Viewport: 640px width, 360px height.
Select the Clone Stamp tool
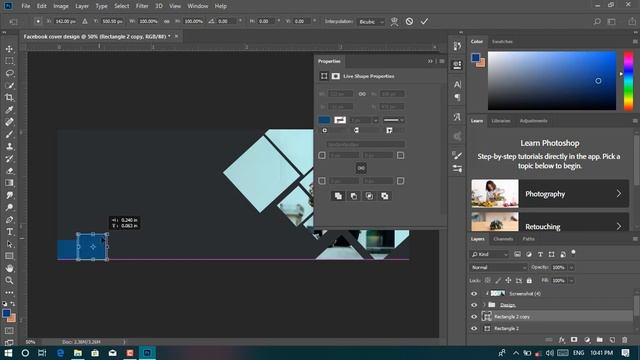click(9, 146)
